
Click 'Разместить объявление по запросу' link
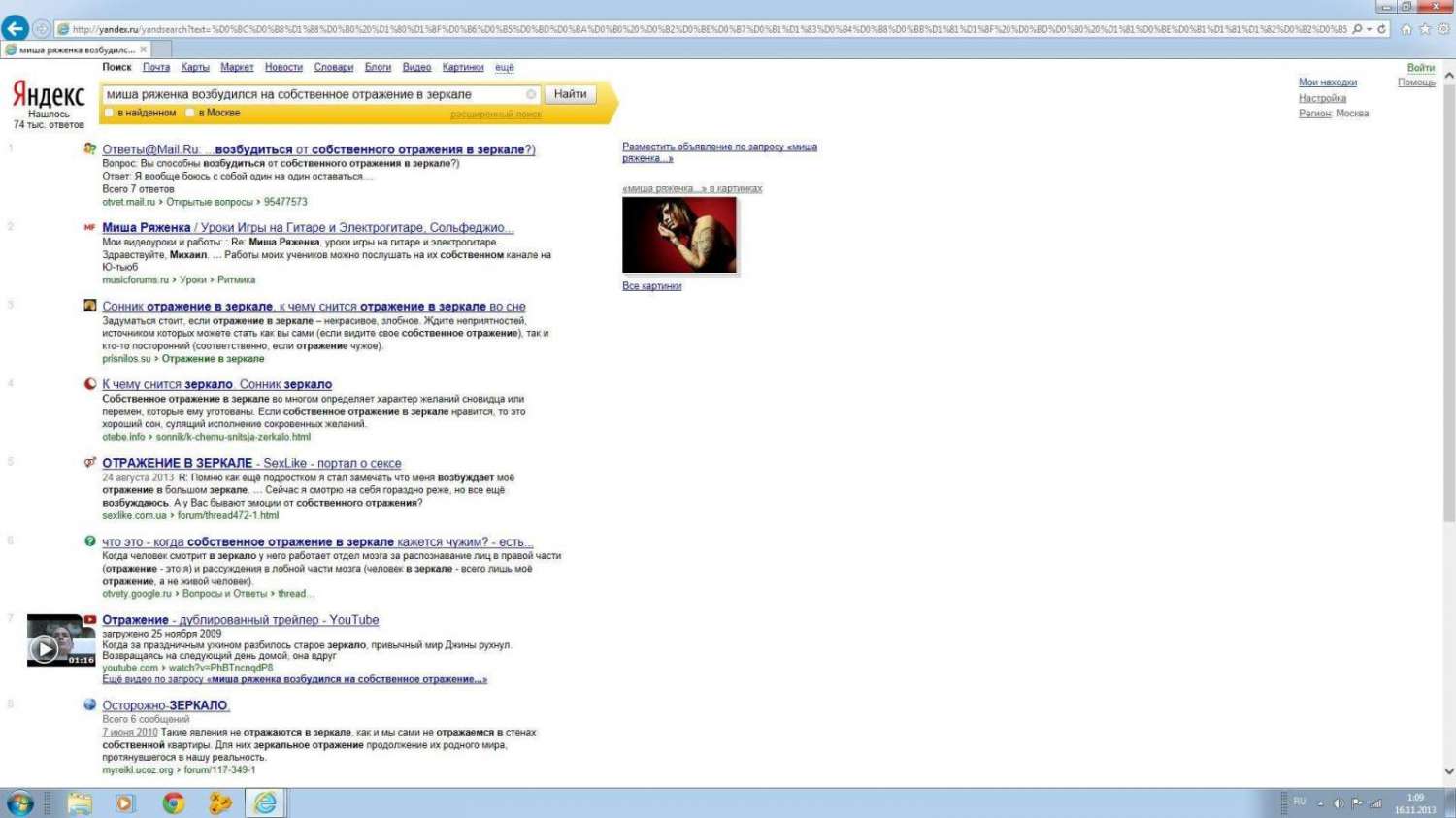(x=719, y=152)
